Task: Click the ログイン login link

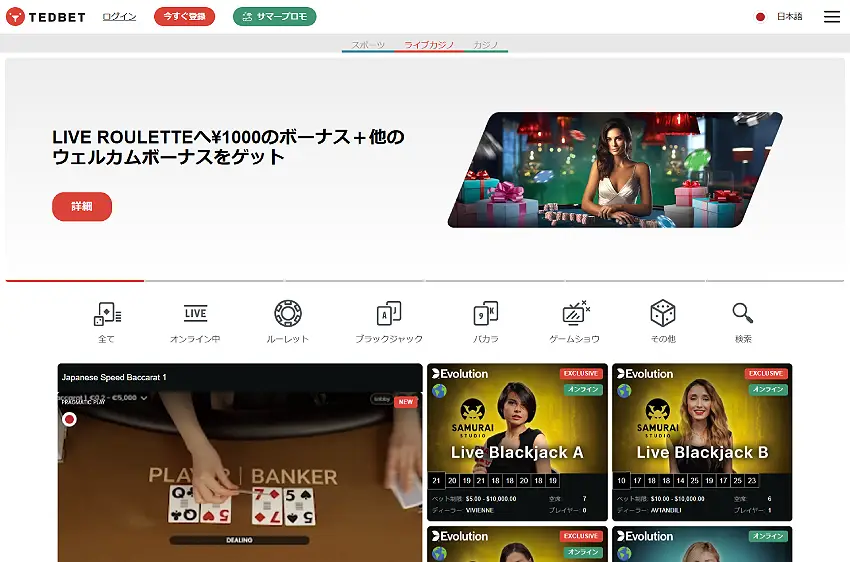Action: click(119, 17)
